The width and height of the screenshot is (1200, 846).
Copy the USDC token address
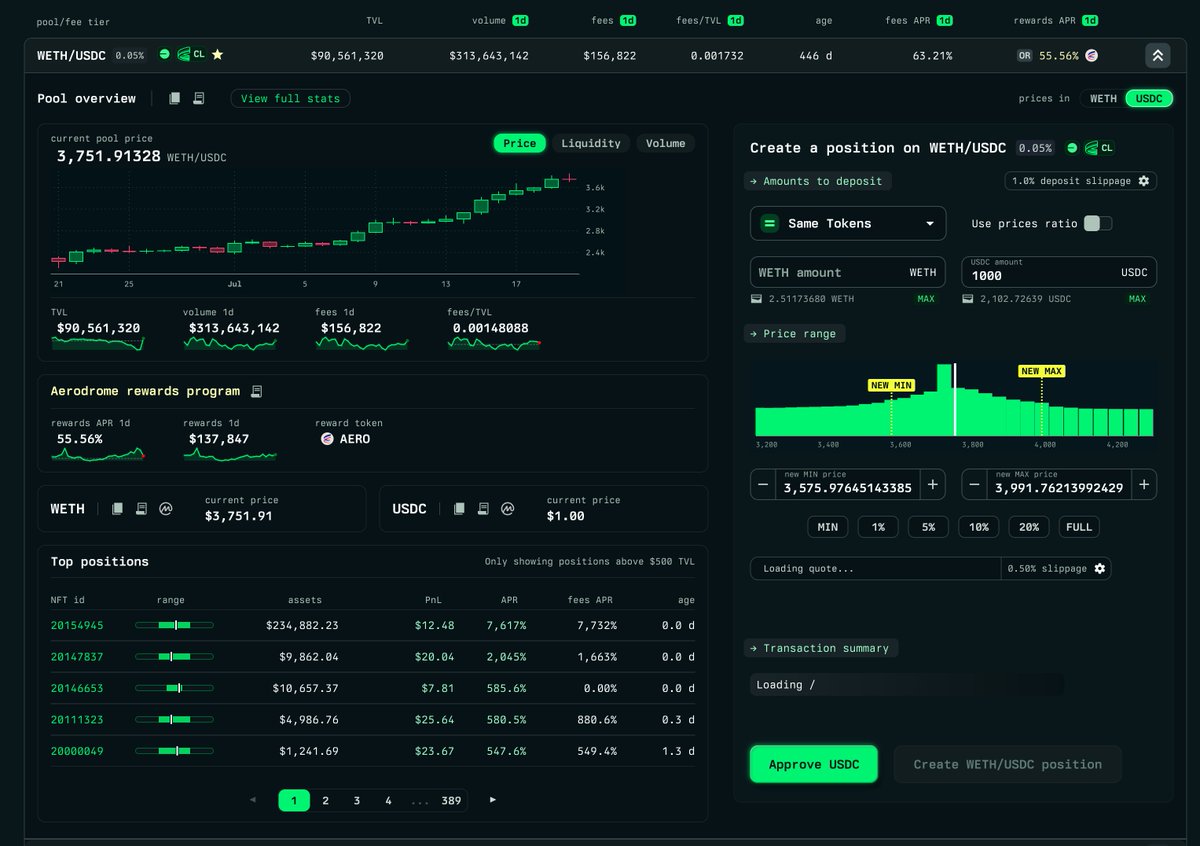[460, 509]
